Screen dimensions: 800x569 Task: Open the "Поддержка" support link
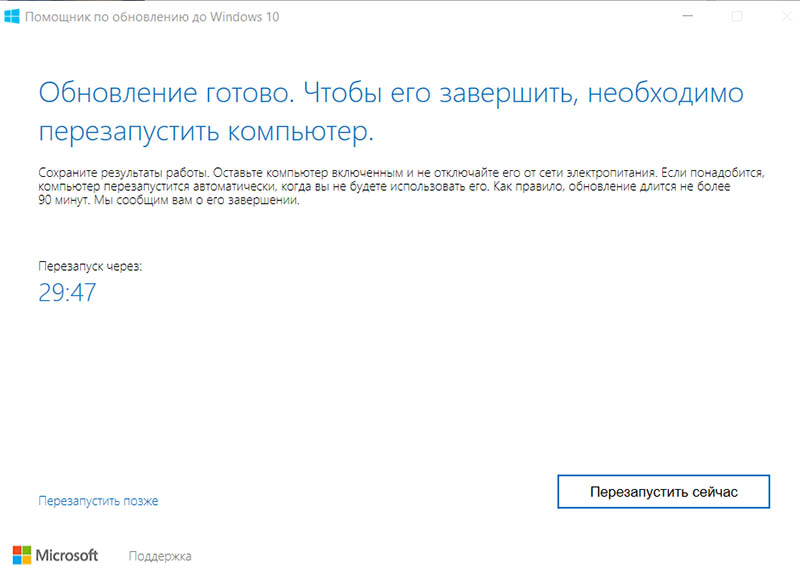(160, 556)
